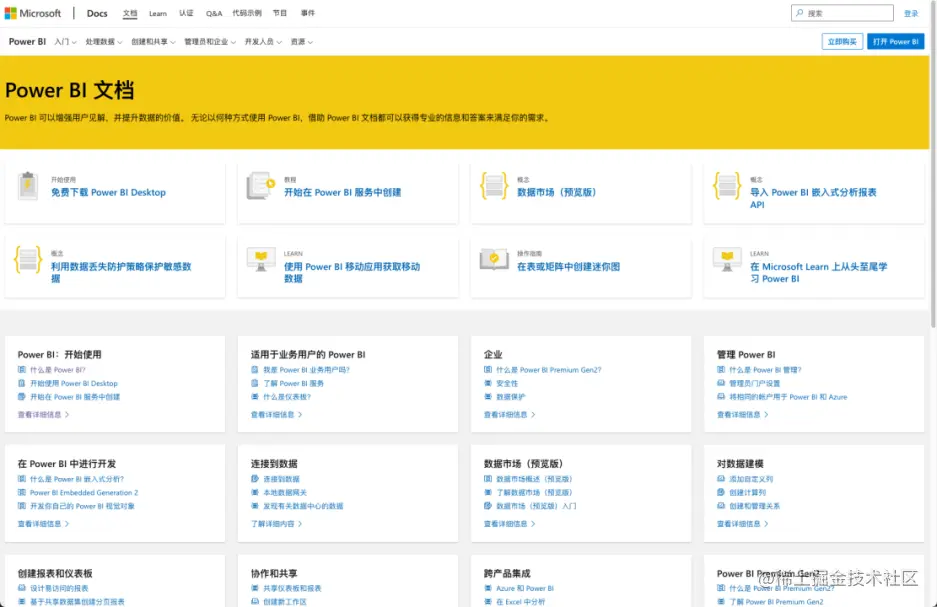Click the icon beside 创建和管理关系

click(721, 506)
